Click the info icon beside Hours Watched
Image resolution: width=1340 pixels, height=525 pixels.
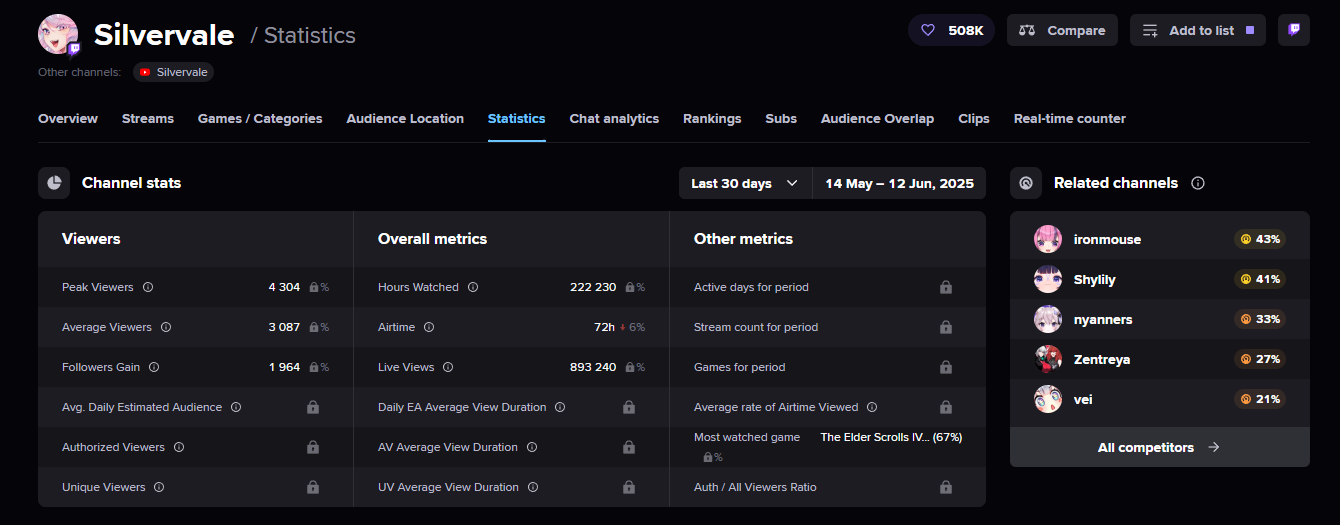[473, 287]
